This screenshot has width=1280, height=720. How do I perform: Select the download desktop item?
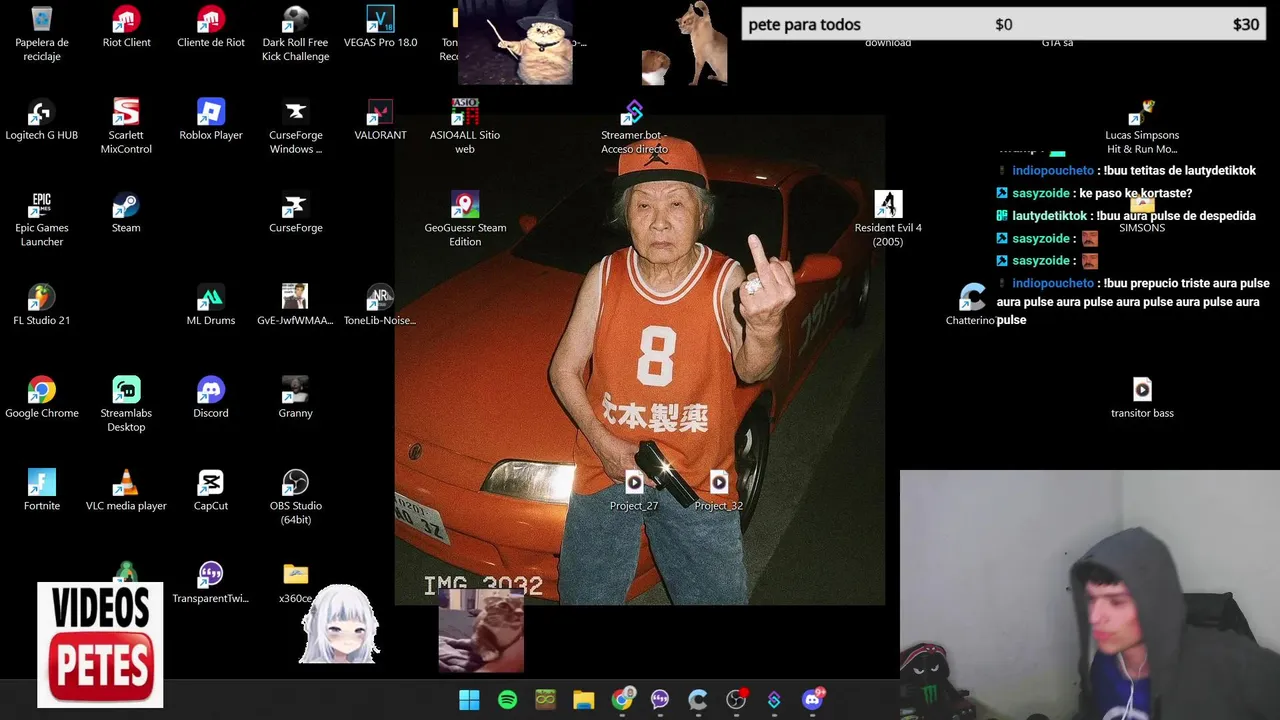click(x=888, y=43)
